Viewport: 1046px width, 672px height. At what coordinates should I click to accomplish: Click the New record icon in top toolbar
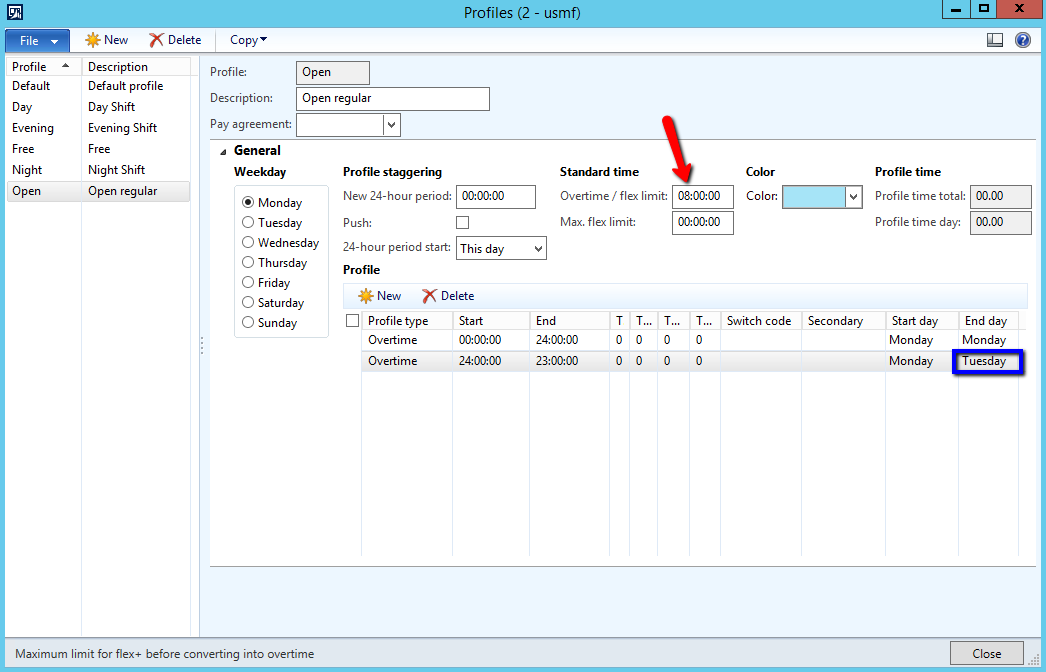[x=93, y=40]
